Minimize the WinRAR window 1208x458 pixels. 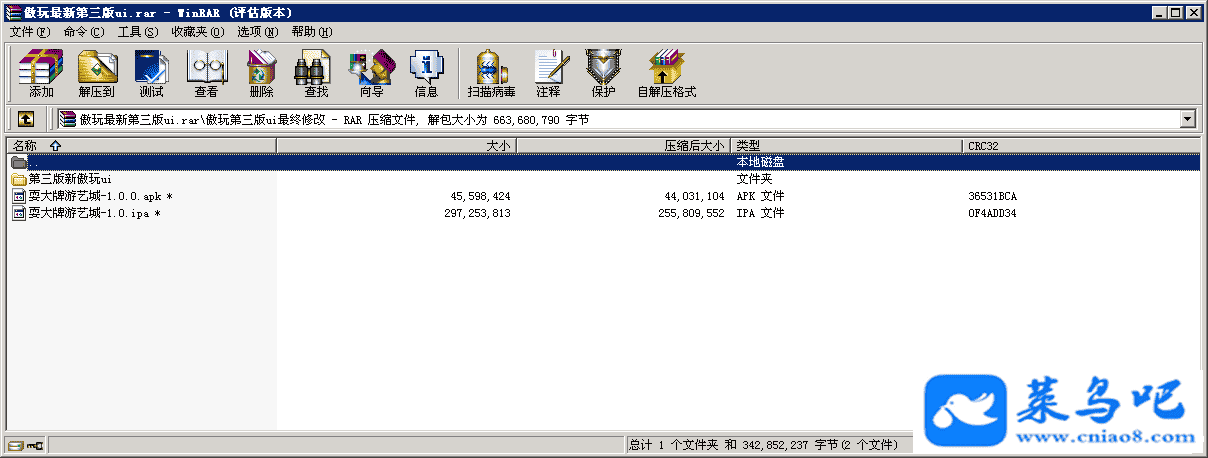(1159, 12)
